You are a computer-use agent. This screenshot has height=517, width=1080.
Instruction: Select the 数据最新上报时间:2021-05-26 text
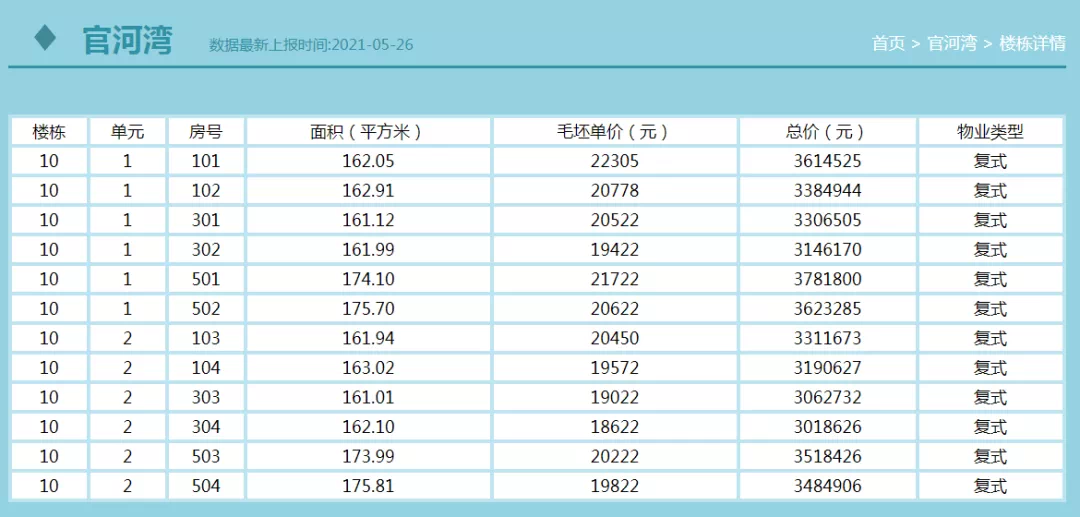click(x=311, y=45)
